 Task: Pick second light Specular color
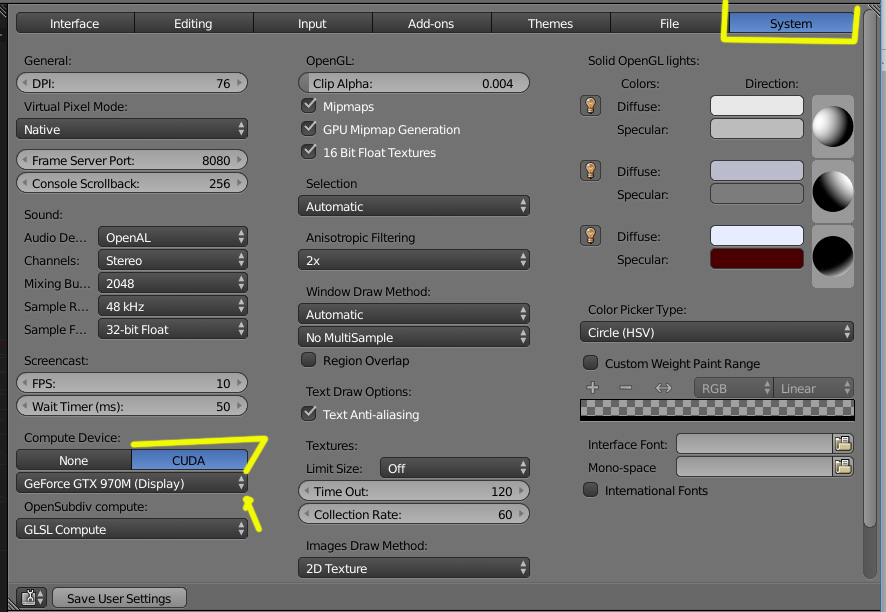(757, 193)
